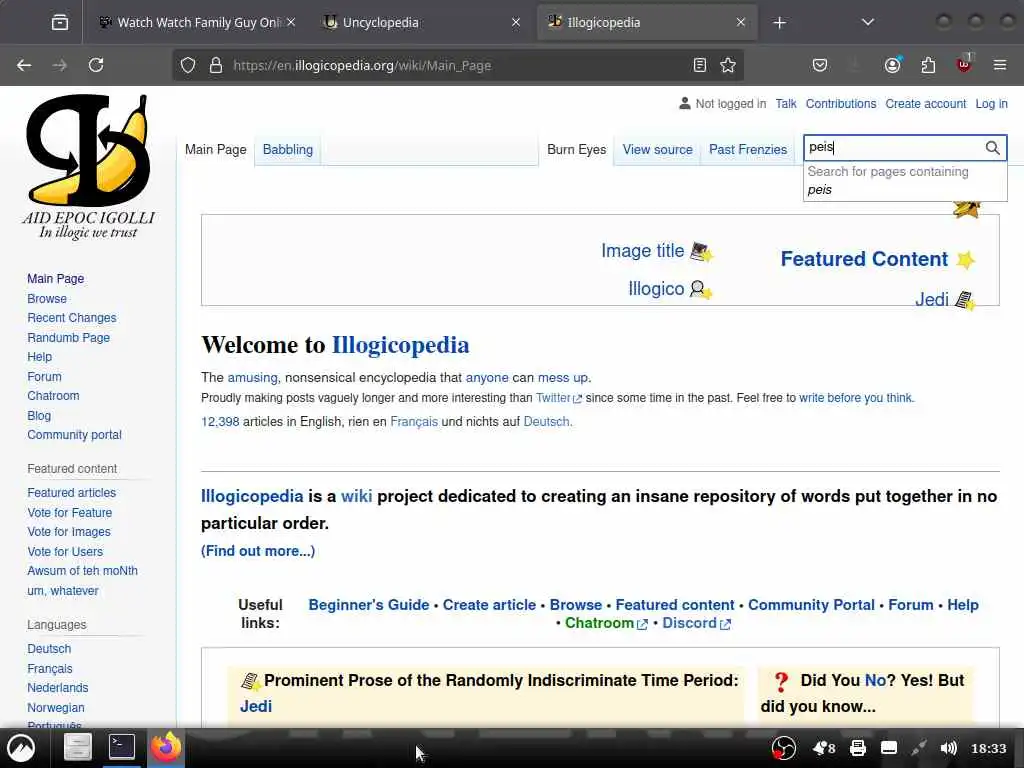
Task: Open the Chatroom sidebar link
Action: click(x=53, y=396)
